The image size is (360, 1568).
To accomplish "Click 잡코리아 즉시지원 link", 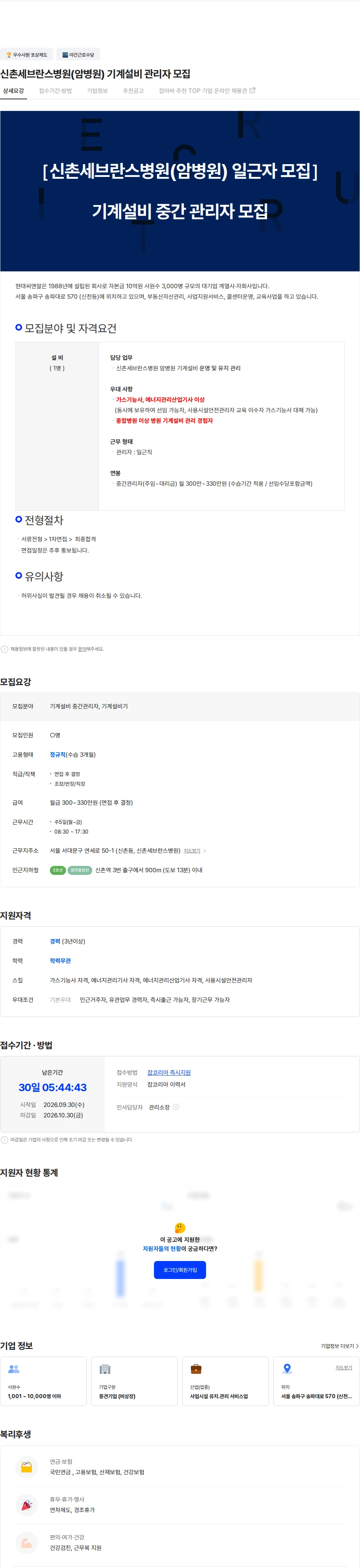I will point(169,1072).
